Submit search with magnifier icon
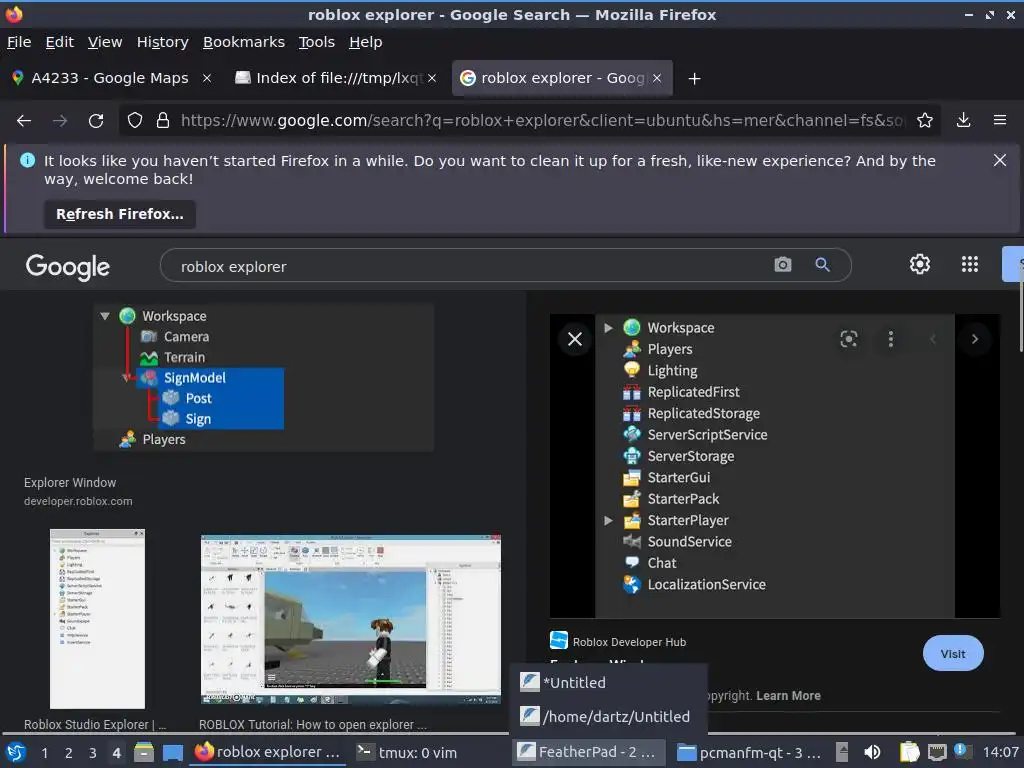Screen dimensions: 1024x768 point(822,264)
